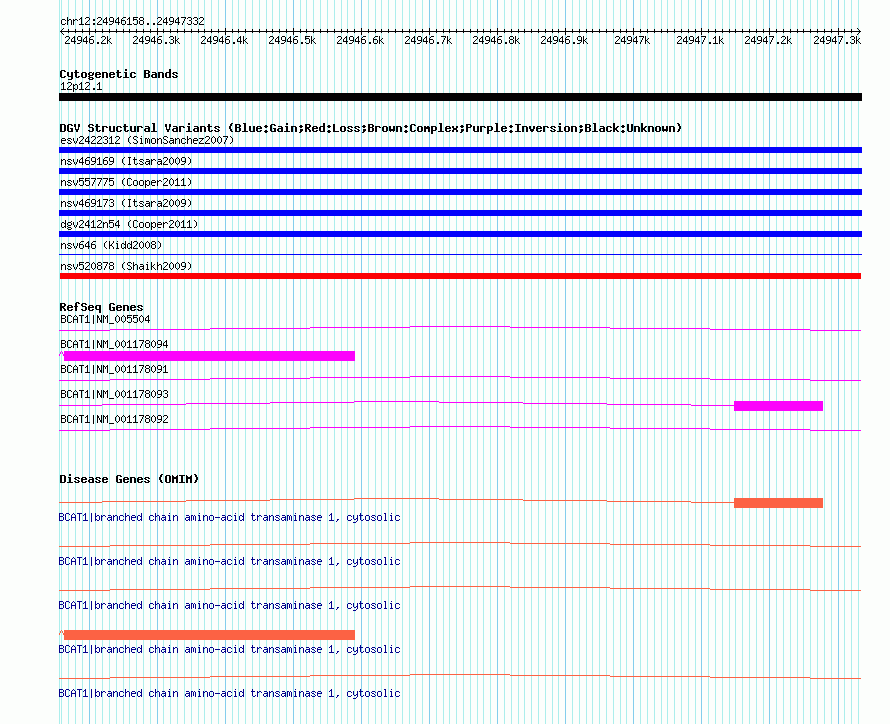Open the BCAT1|NM_001178093 transcript label
The image size is (890, 724).
(114, 394)
